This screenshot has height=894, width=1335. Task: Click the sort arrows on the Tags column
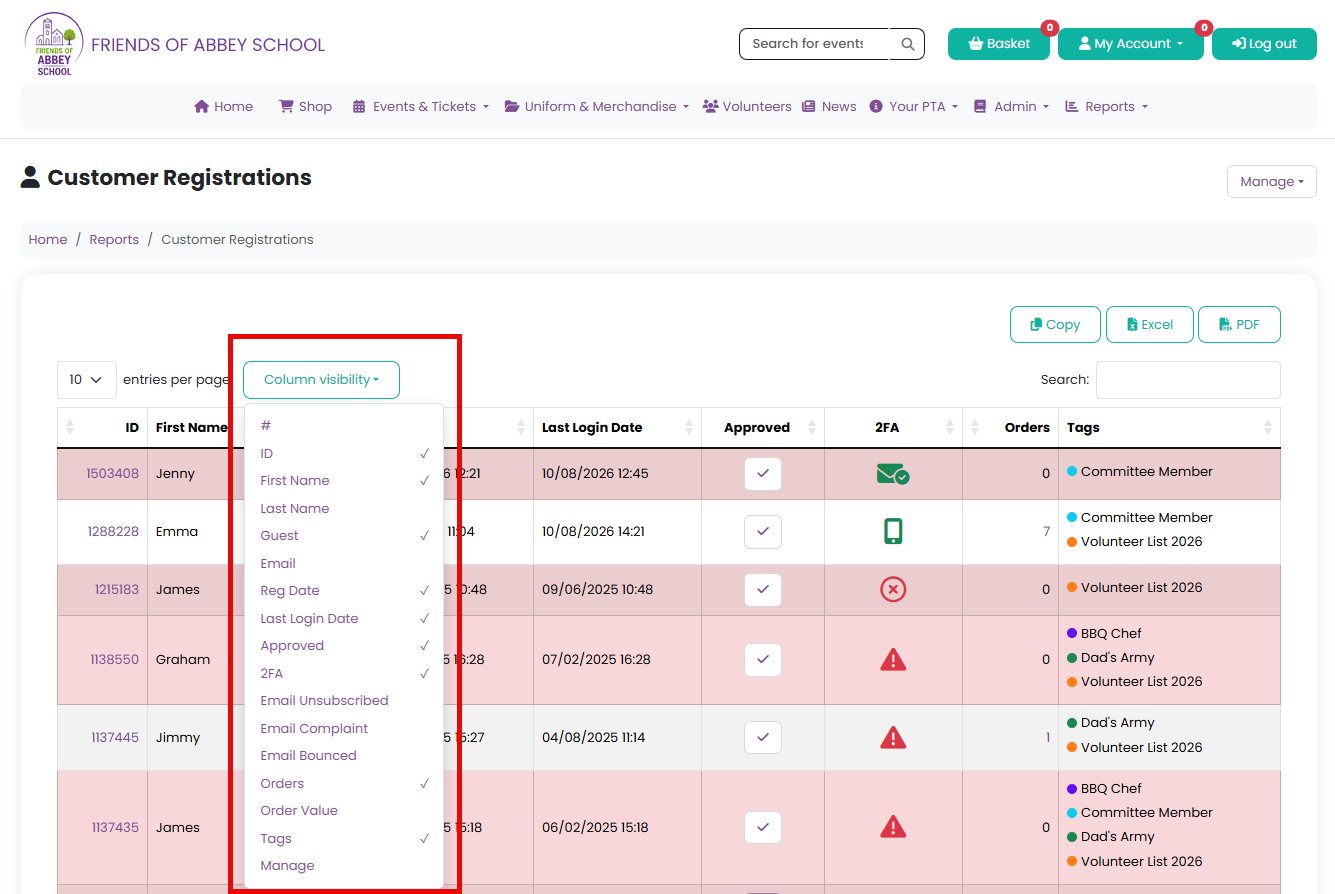click(x=1268, y=428)
